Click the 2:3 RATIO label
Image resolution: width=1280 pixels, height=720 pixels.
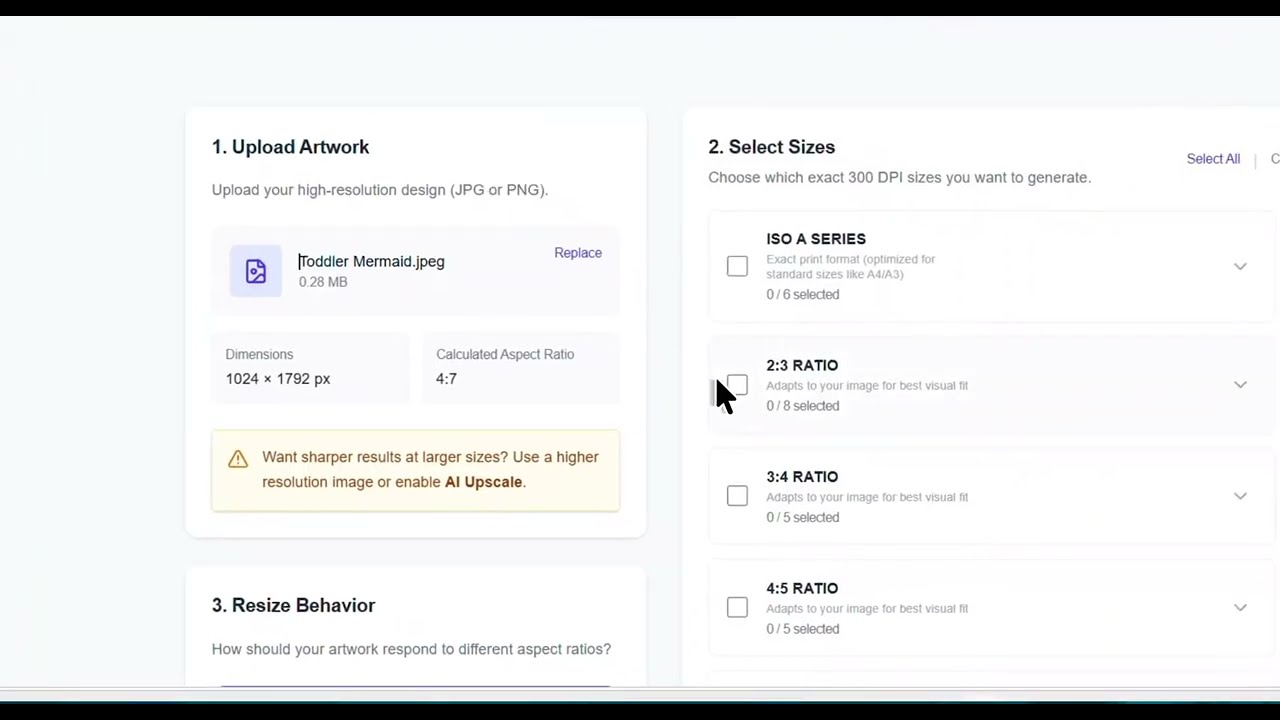click(x=802, y=365)
